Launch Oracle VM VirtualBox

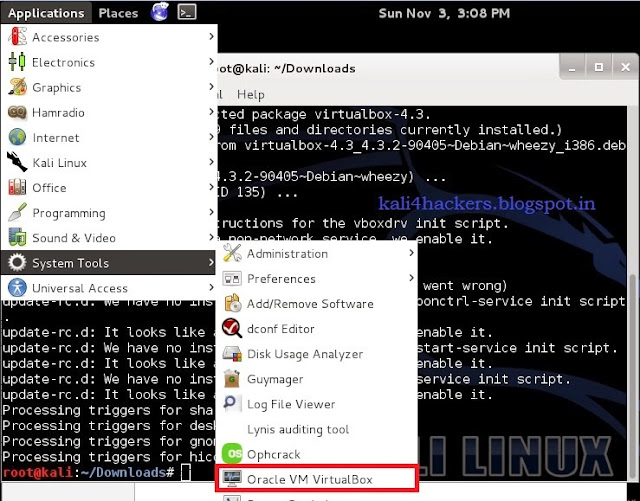click(x=316, y=479)
